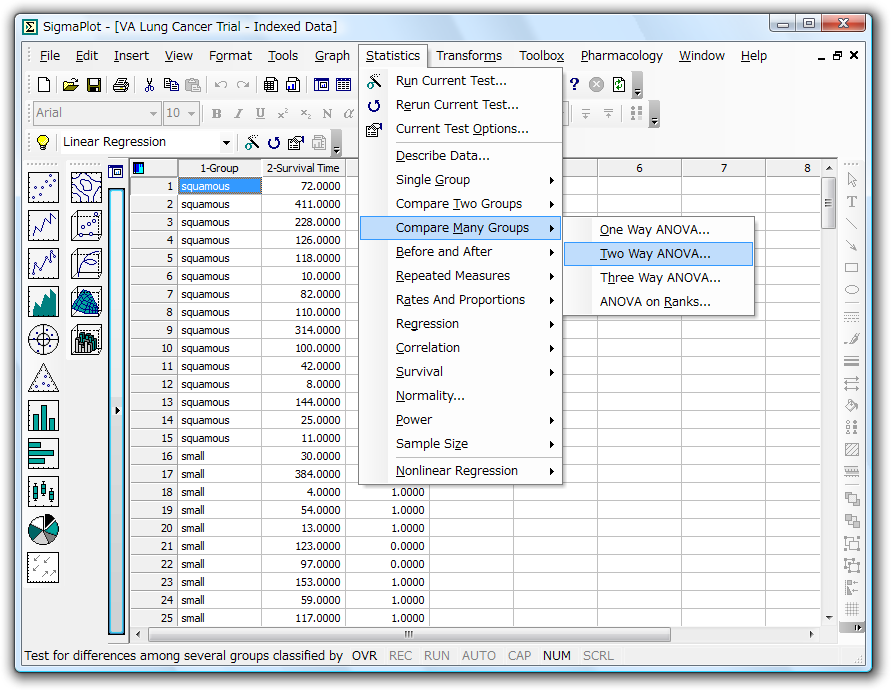Image resolution: width=891 pixels, height=690 pixels.
Task: Expand the Rates And Proportions submenu
Action: pyautogui.click(x=461, y=300)
